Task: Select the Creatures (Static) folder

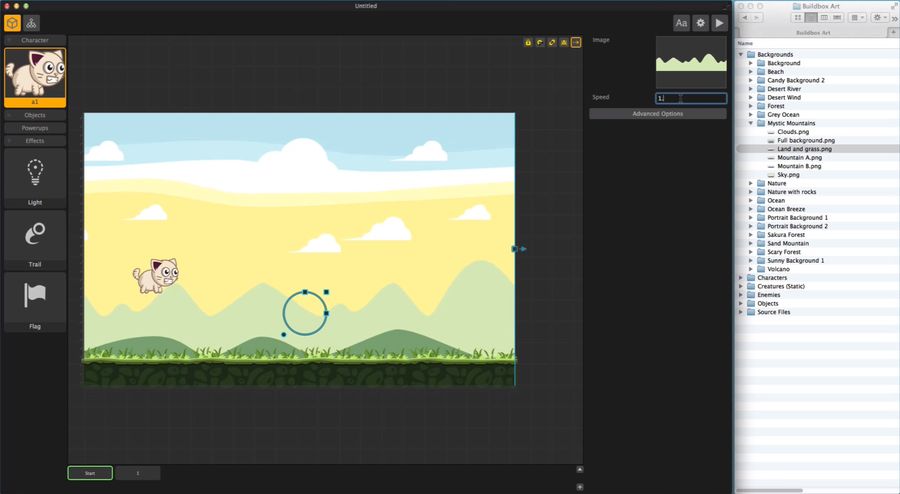Action: (x=781, y=286)
